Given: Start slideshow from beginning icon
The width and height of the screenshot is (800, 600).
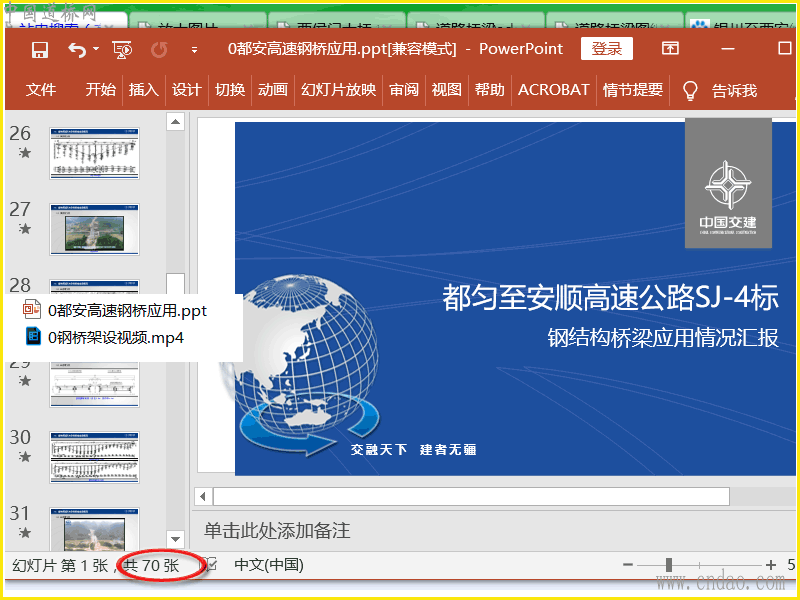Looking at the screenshot, I should click(x=122, y=50).
